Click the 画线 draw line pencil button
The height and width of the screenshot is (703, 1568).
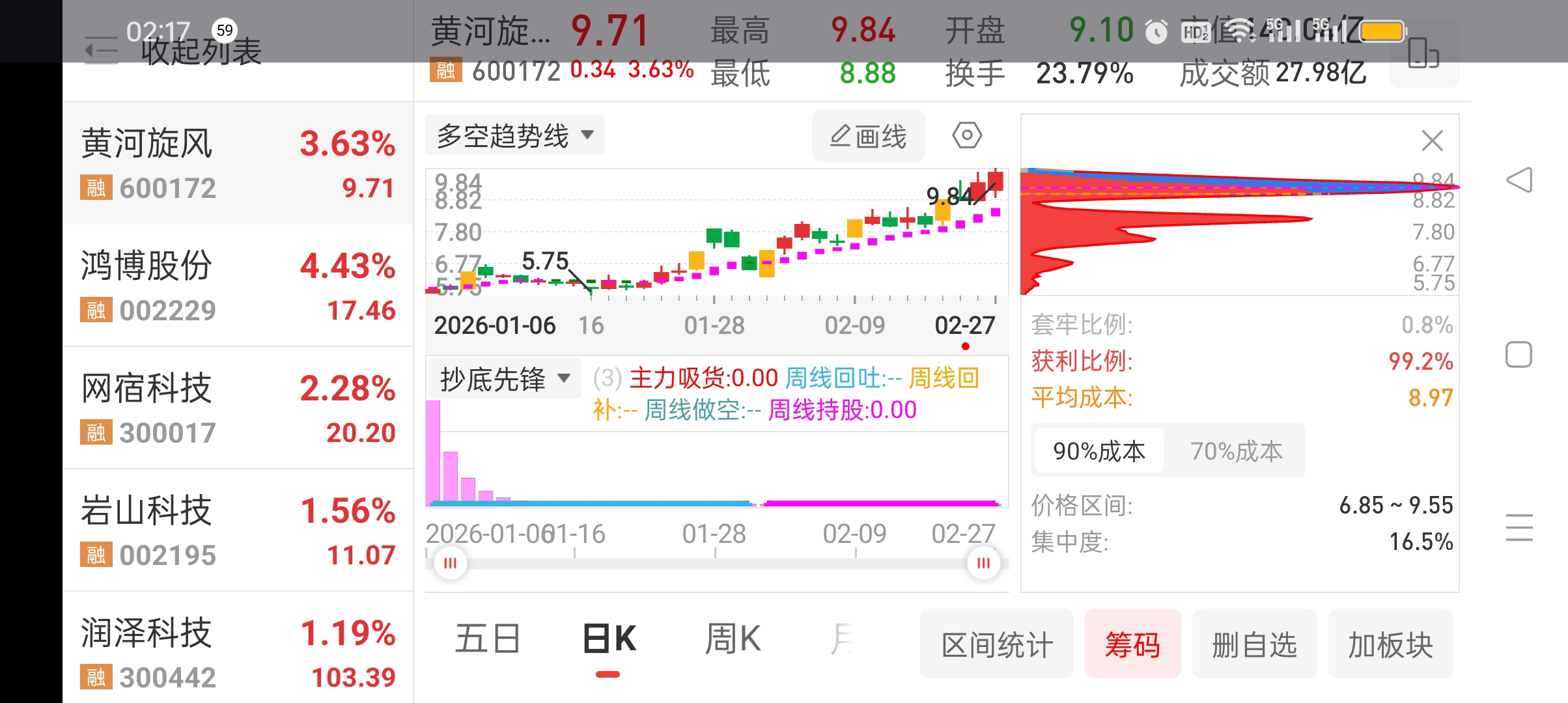click(x=868, y=136)
